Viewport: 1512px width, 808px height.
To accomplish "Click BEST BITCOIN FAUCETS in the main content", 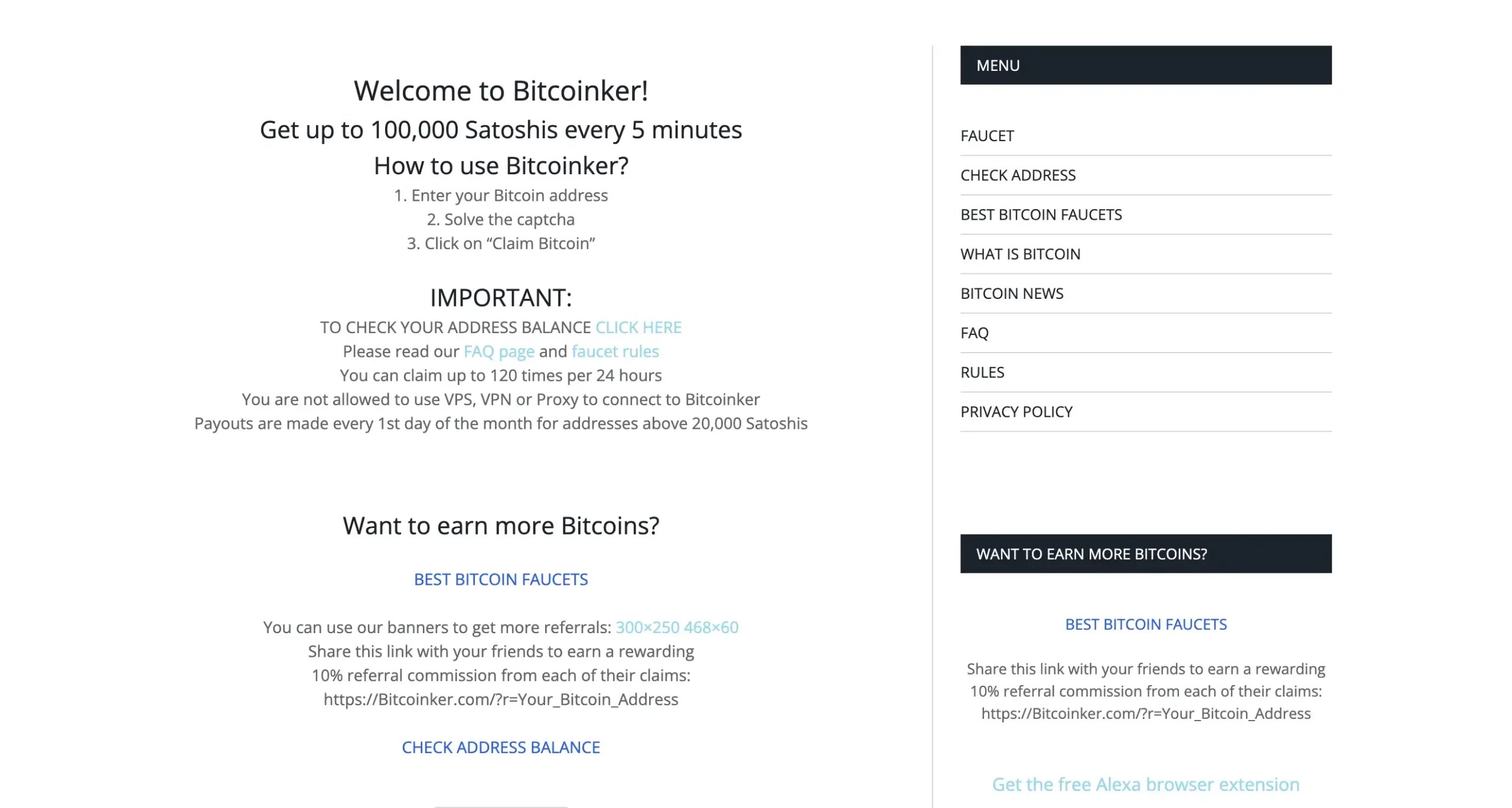I will [x=501, y=579].
